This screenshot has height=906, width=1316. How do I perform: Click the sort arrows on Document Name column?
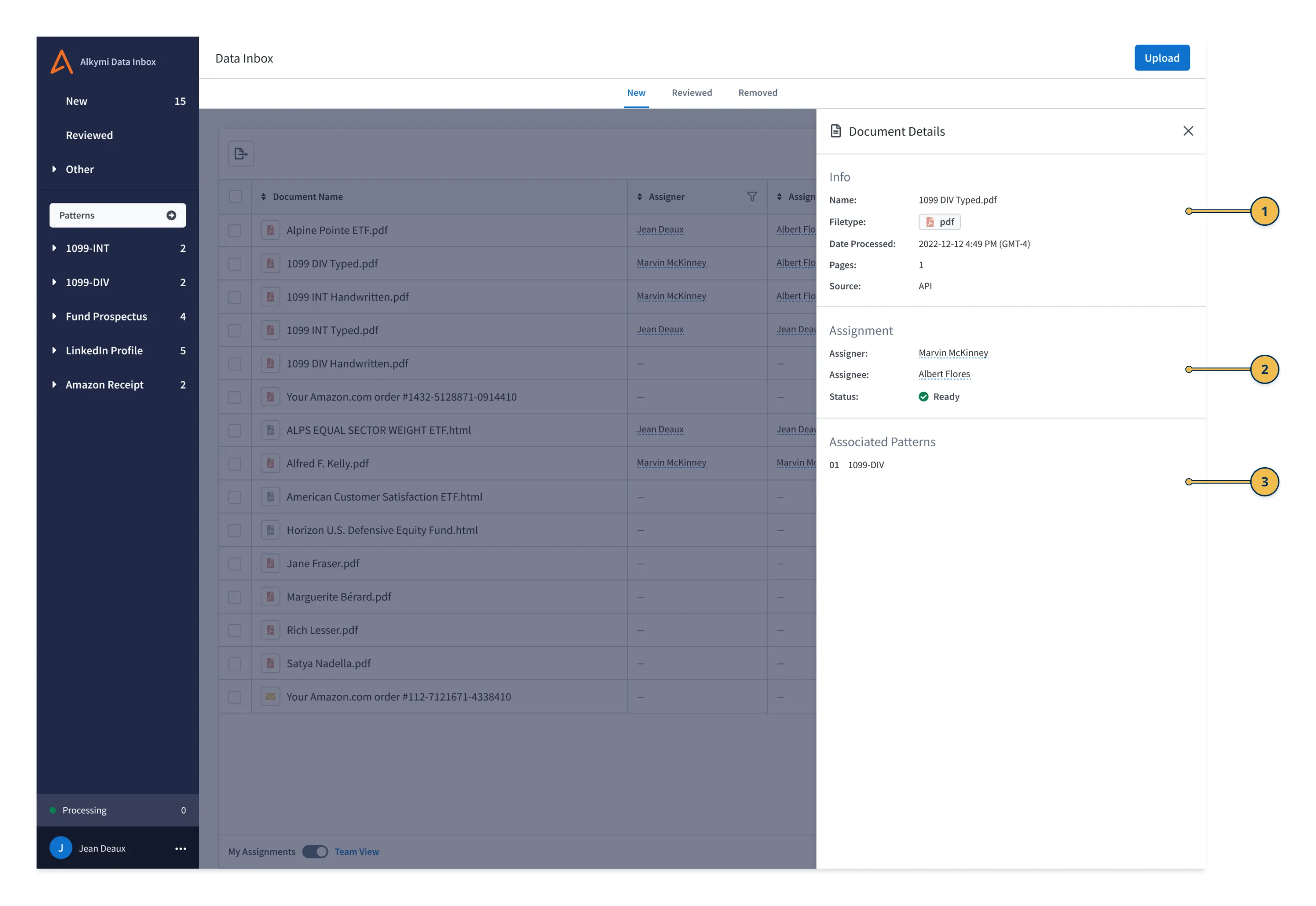pyautogui.click(x=263, y=197)
